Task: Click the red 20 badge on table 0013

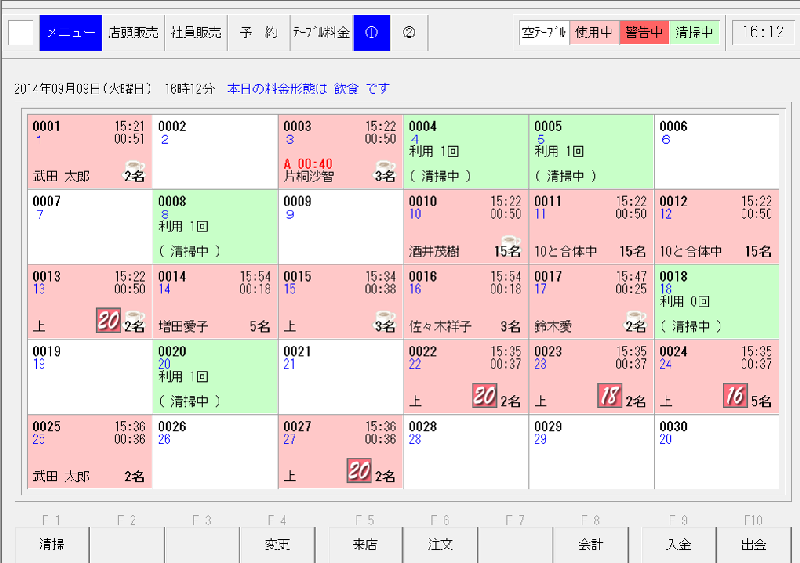Action: click(x=109, y=321)
